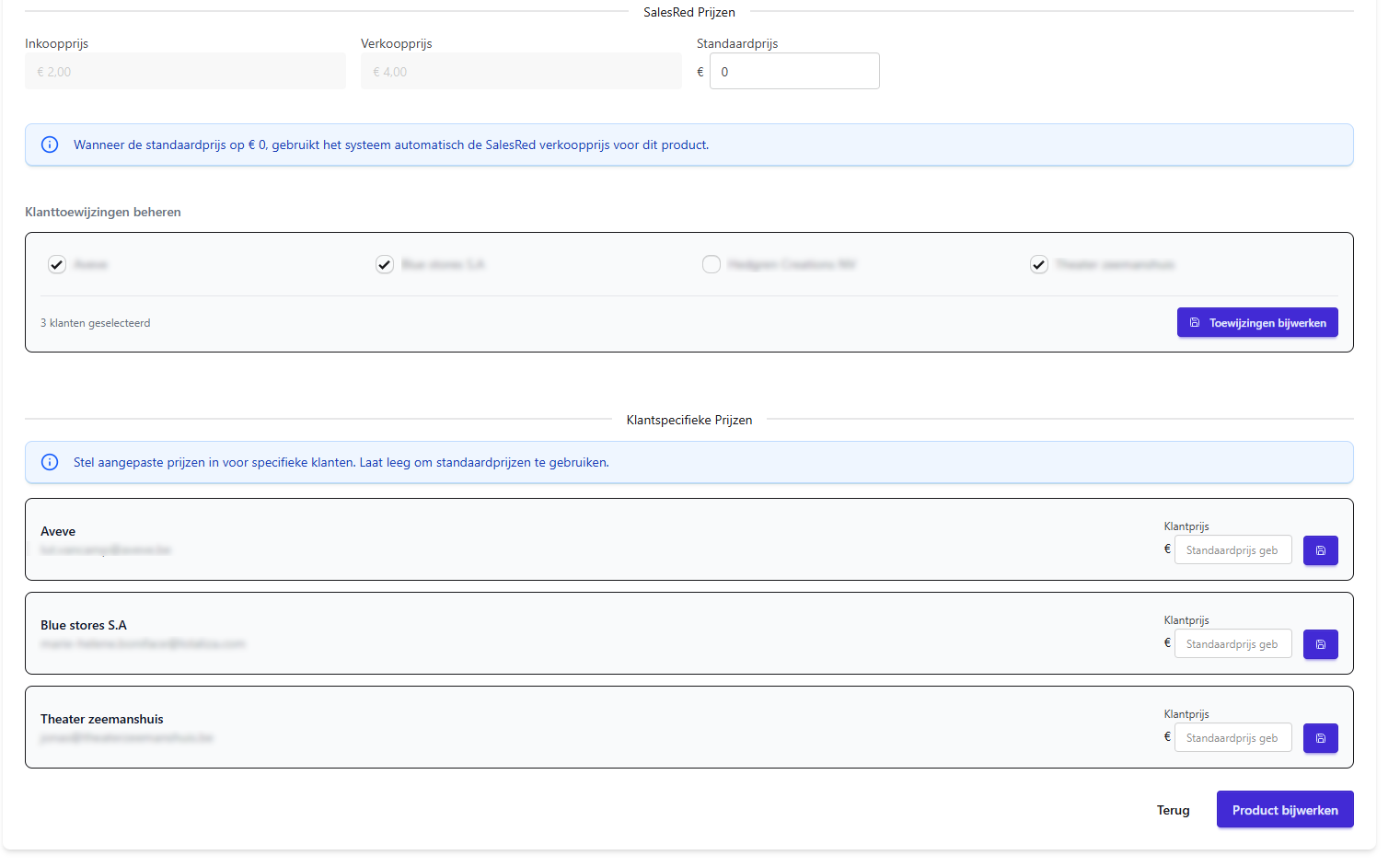
Task: Click info icon in standaardprijs notice
Action: pos(51,144)
